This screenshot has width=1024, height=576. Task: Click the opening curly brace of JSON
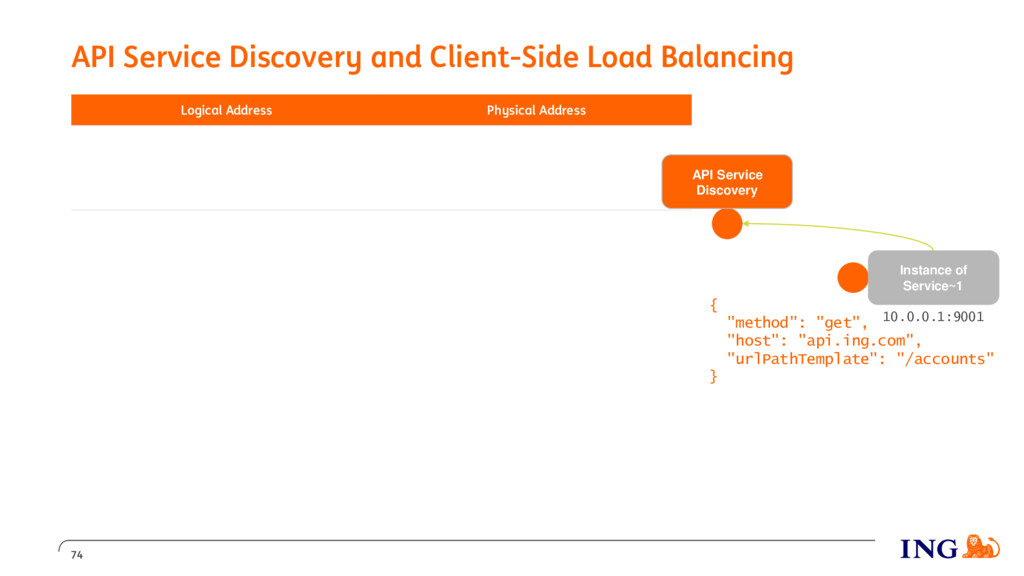714,305
